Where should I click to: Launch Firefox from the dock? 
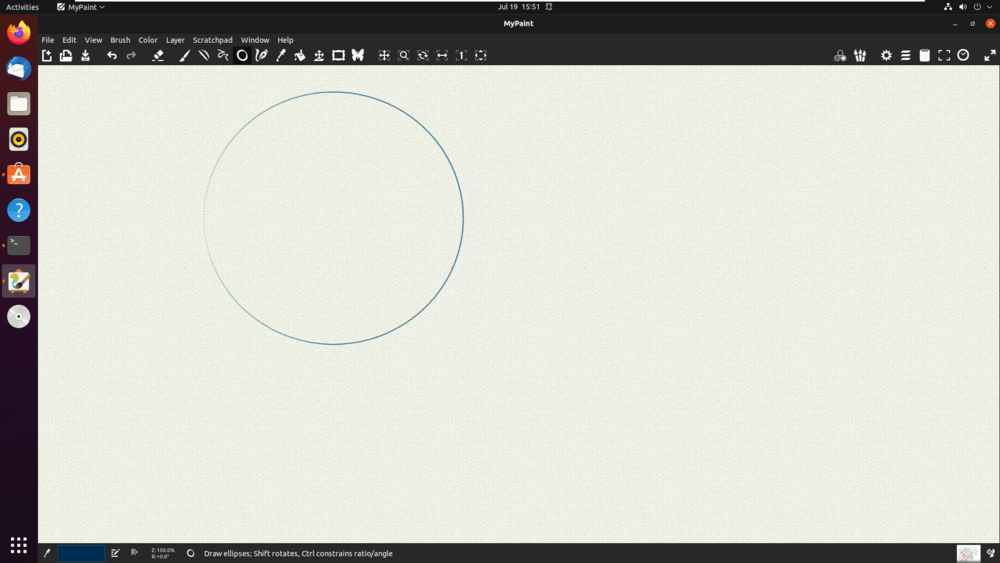tap(18, 33)
